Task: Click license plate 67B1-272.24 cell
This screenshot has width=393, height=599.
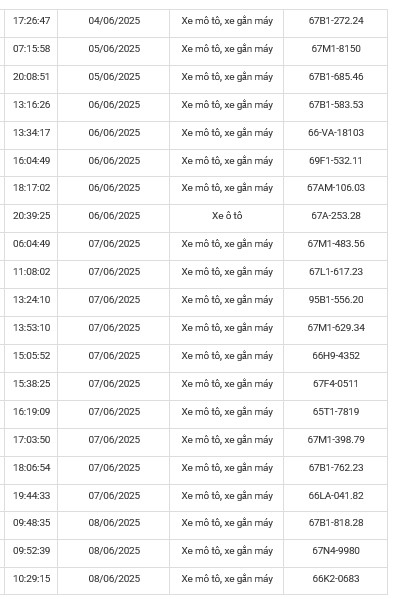Action: 336,21
